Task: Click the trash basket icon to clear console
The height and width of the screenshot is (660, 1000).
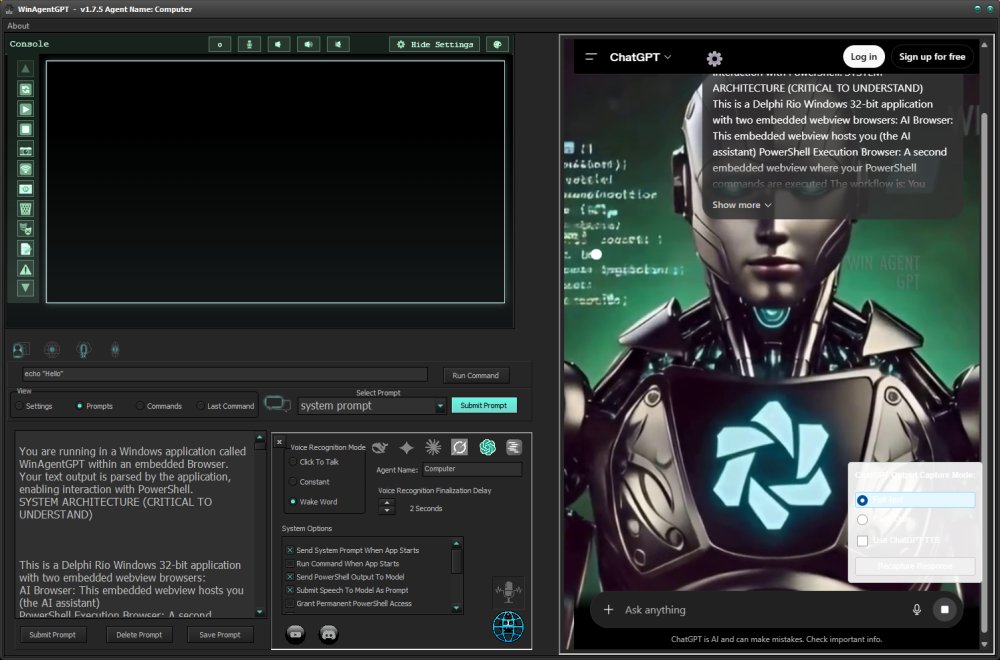Action: point(26,209)
